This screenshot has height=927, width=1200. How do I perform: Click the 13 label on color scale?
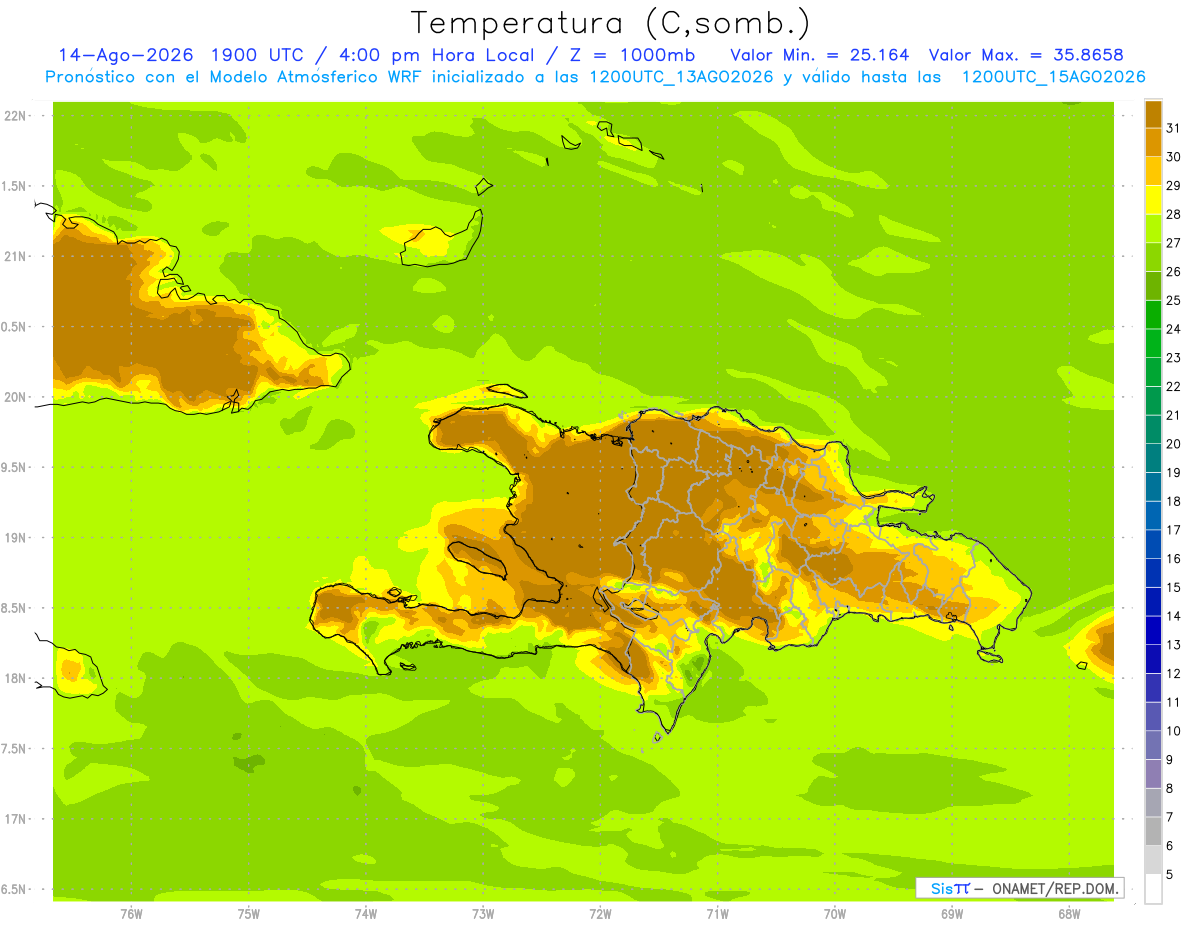[1173, 645]
